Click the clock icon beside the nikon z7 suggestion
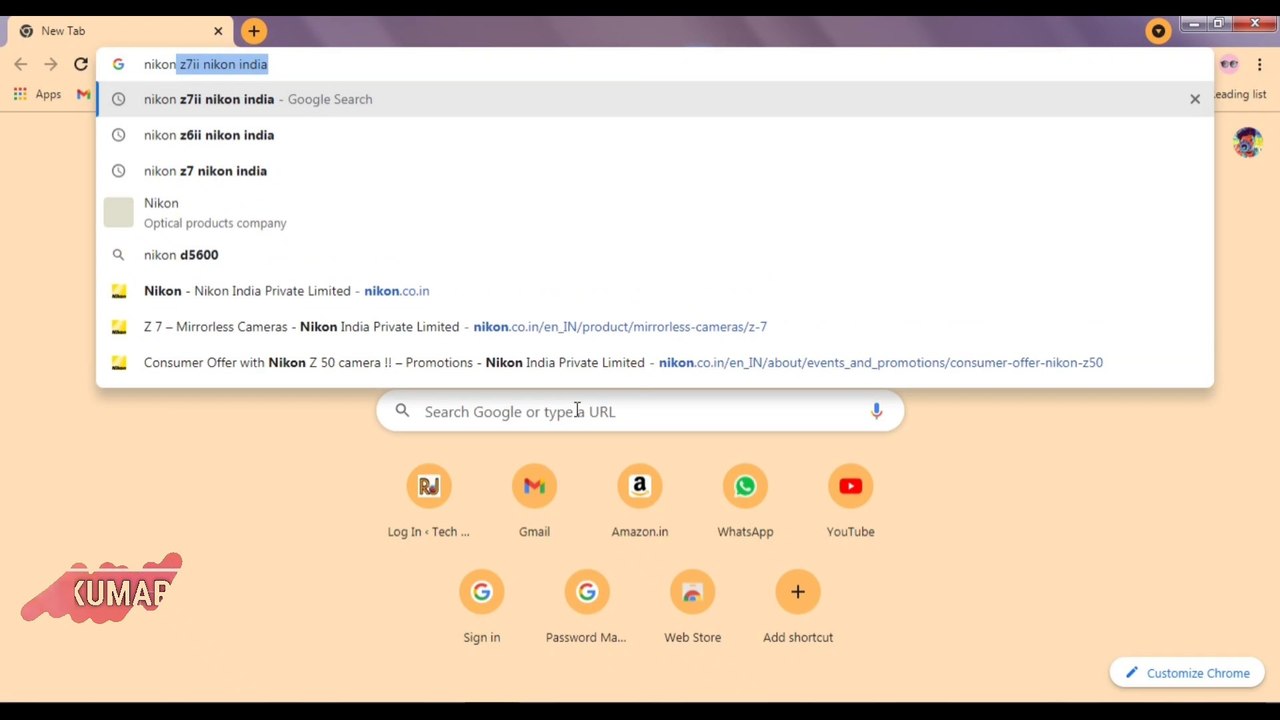This screenshot has height=720, width=1280. coord(118,171)
